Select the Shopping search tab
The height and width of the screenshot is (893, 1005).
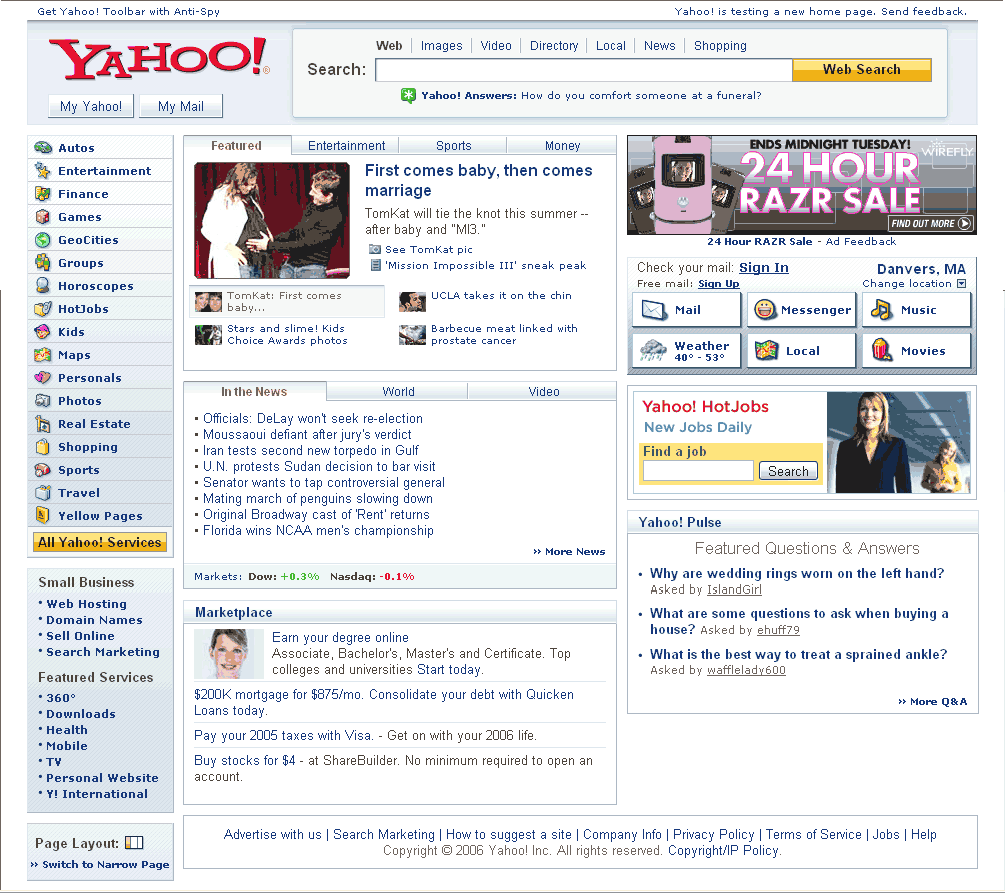(x=720, y=46)
